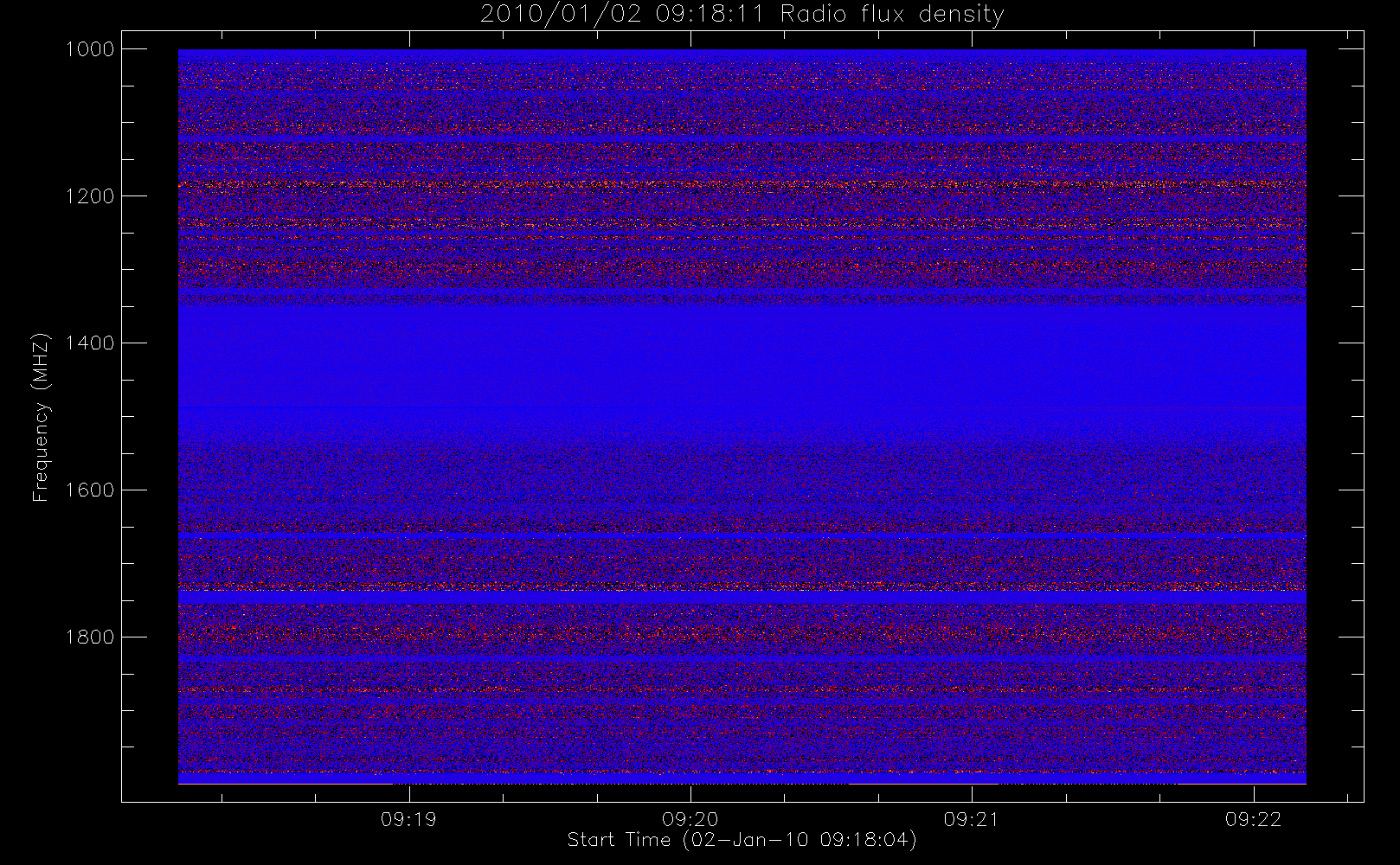
Task: Click the 1400 frequency tick label
Action: pyautogui.click(x=90, y=343)
